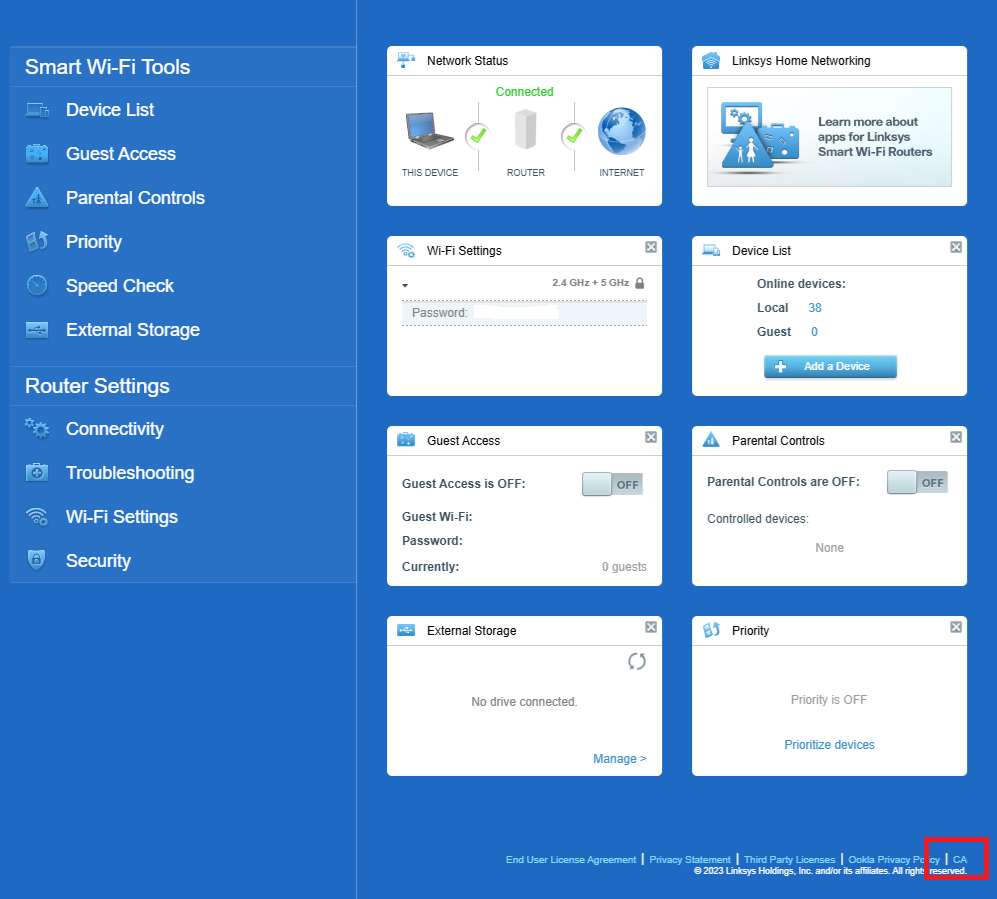Collapse the Priority widget with its X

click(x=956, y=627)
